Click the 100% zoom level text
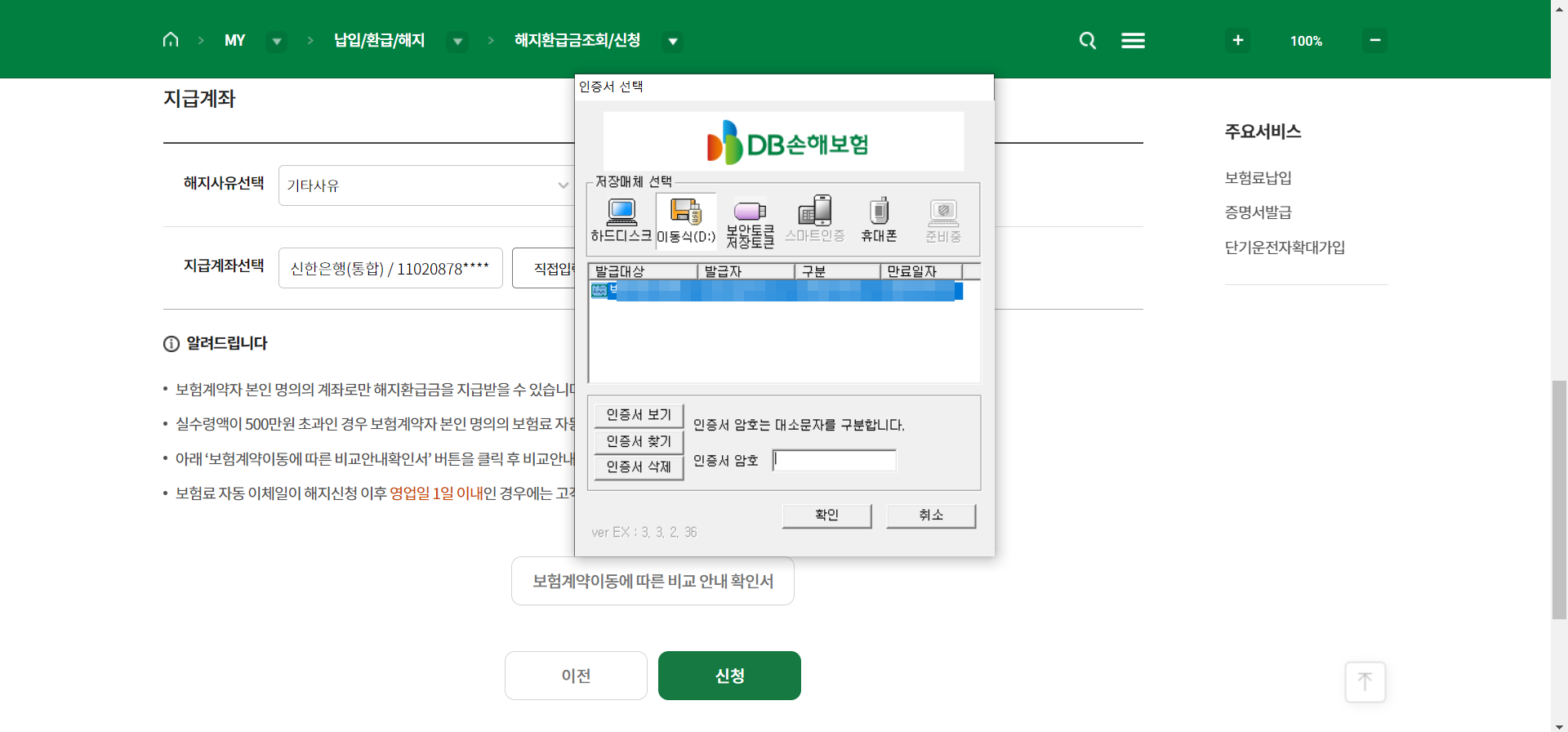 point(1306,41)
